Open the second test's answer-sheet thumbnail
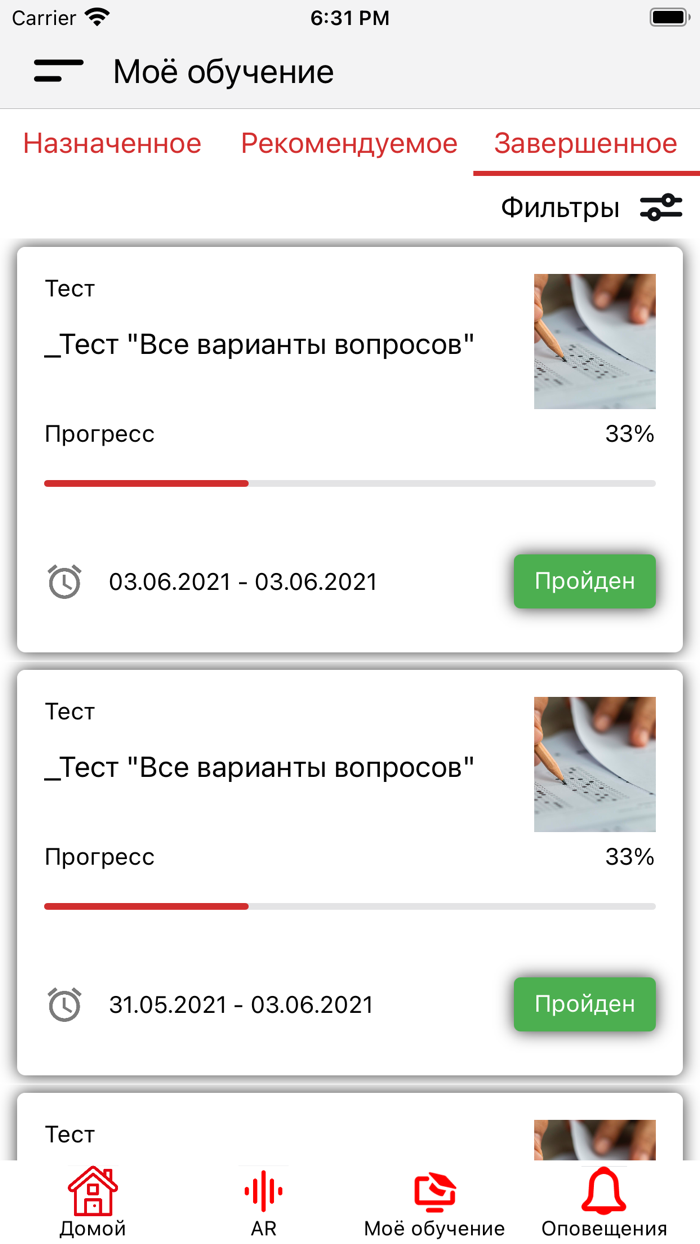This screenshot has height=1244, width=700. [x=594, y=764]
